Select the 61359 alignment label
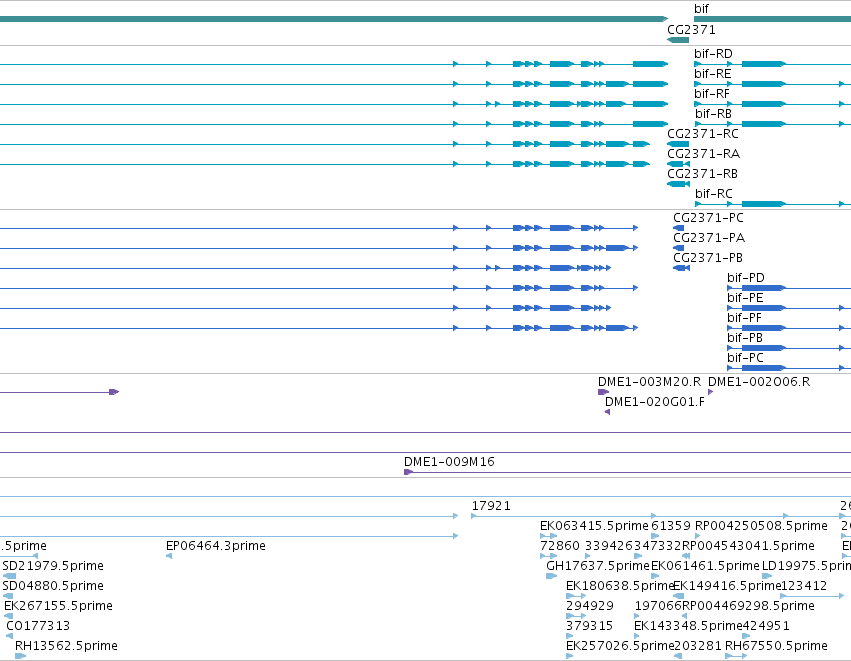 pyautogui.click(x=671, y=526)
